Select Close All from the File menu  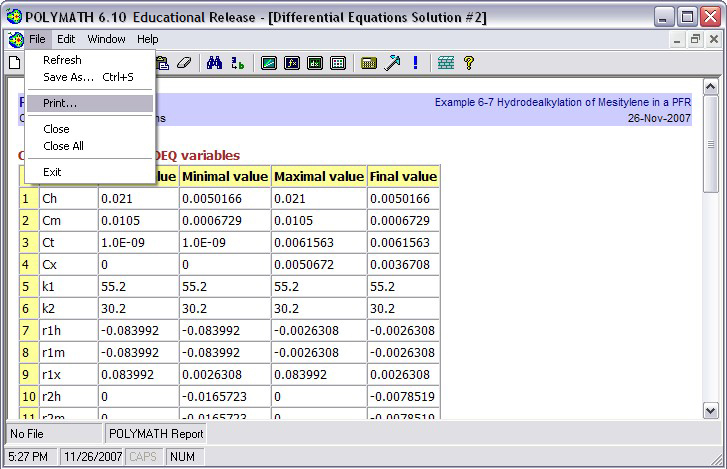pos(63,146)
